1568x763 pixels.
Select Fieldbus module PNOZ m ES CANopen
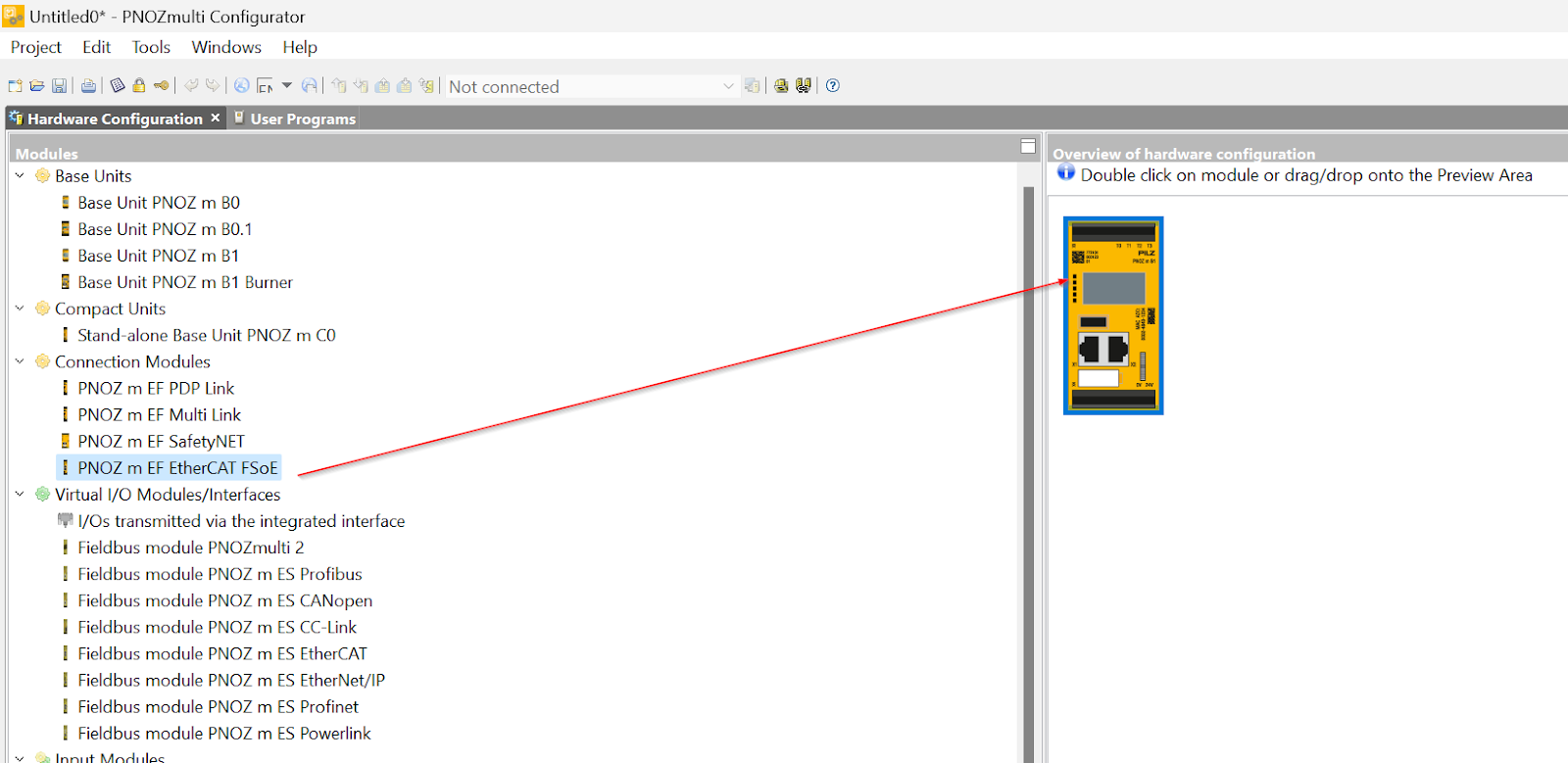[x=225, y=600]
